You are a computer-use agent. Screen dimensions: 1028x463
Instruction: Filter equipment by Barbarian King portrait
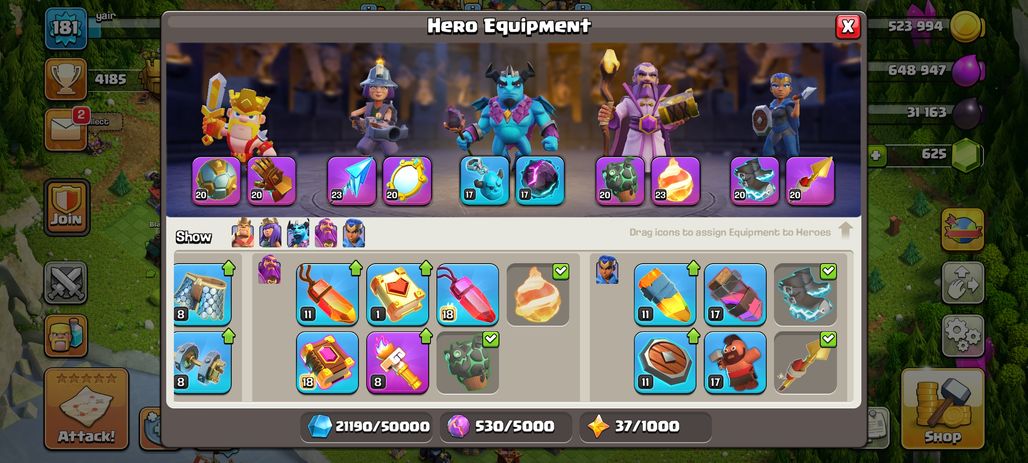tap(243, 233)
